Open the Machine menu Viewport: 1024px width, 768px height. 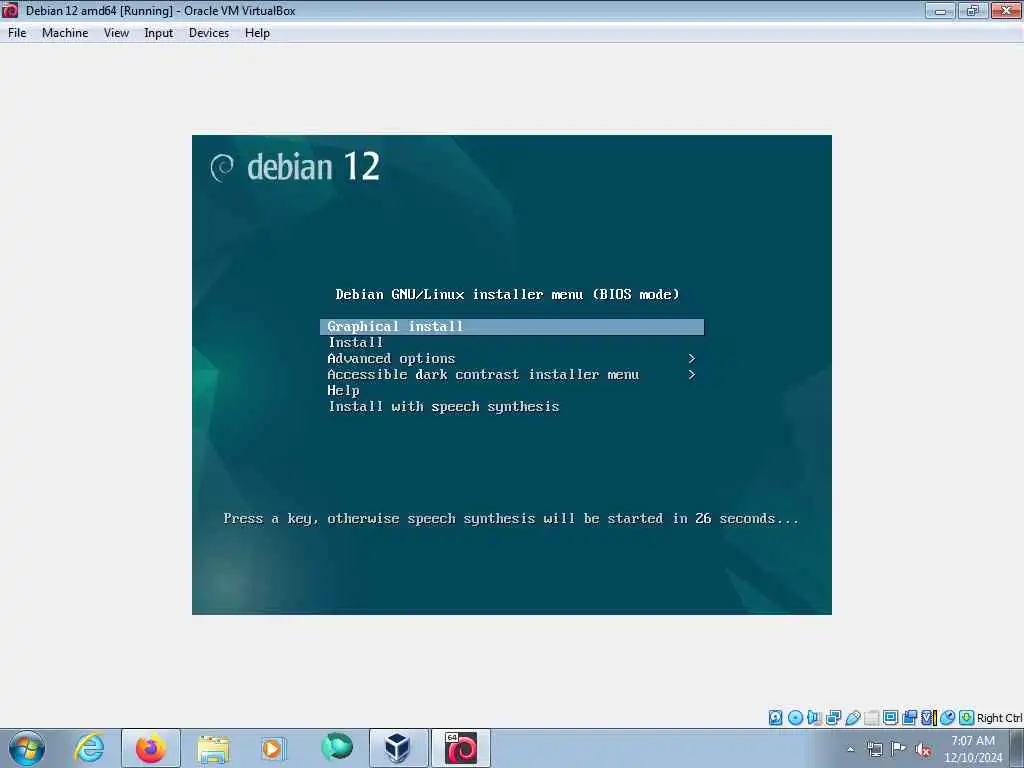[x=65, y=33]
